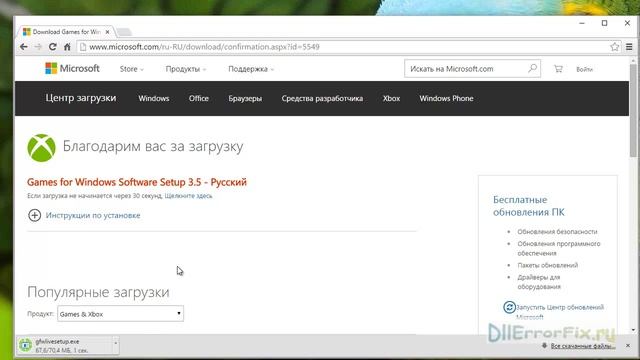Viewport: 640px width, 360px height.
Task: Click Обновления безопасности list item
Action: (x=557, y=231)
